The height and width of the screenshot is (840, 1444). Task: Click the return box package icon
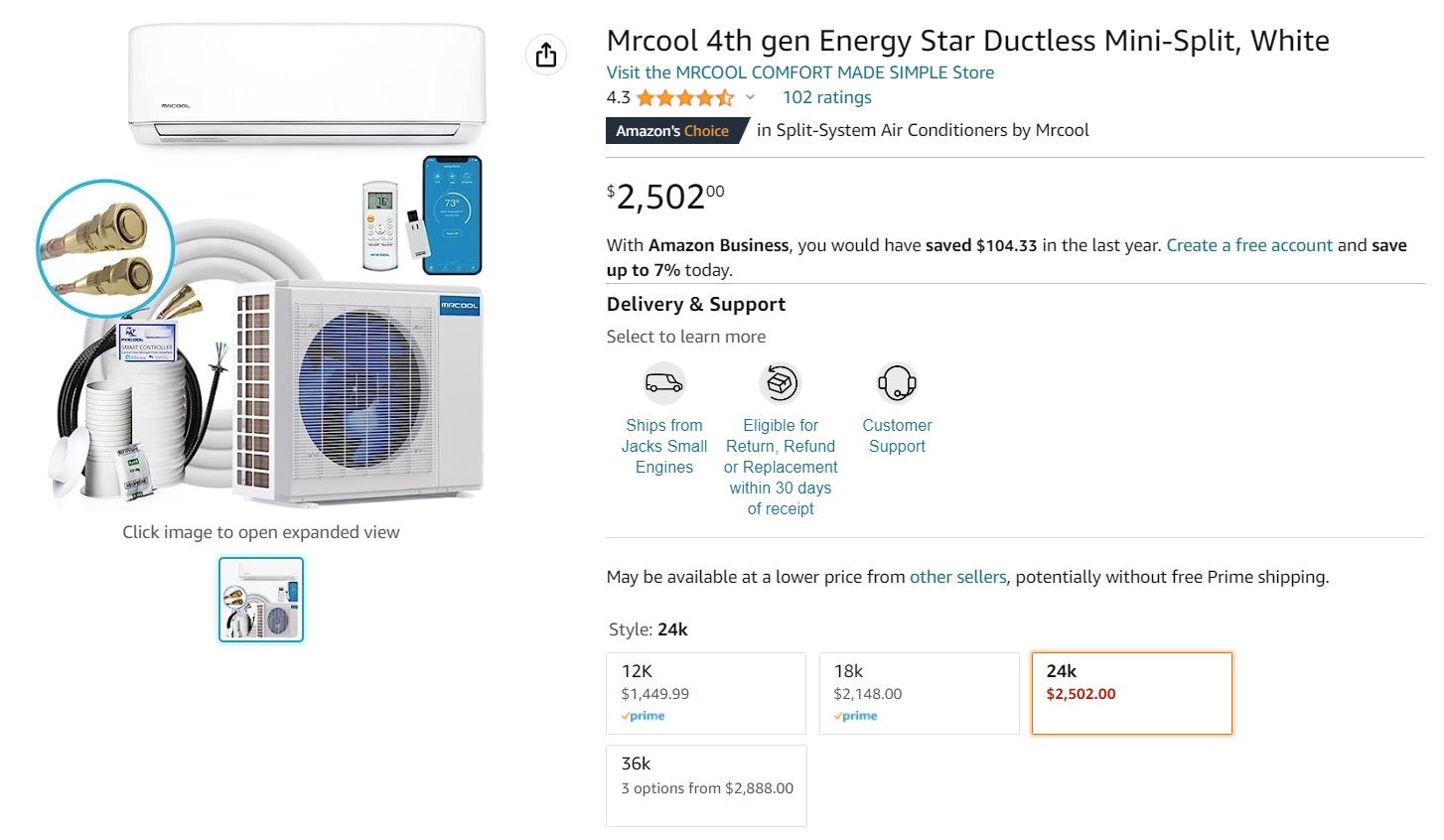781,383
